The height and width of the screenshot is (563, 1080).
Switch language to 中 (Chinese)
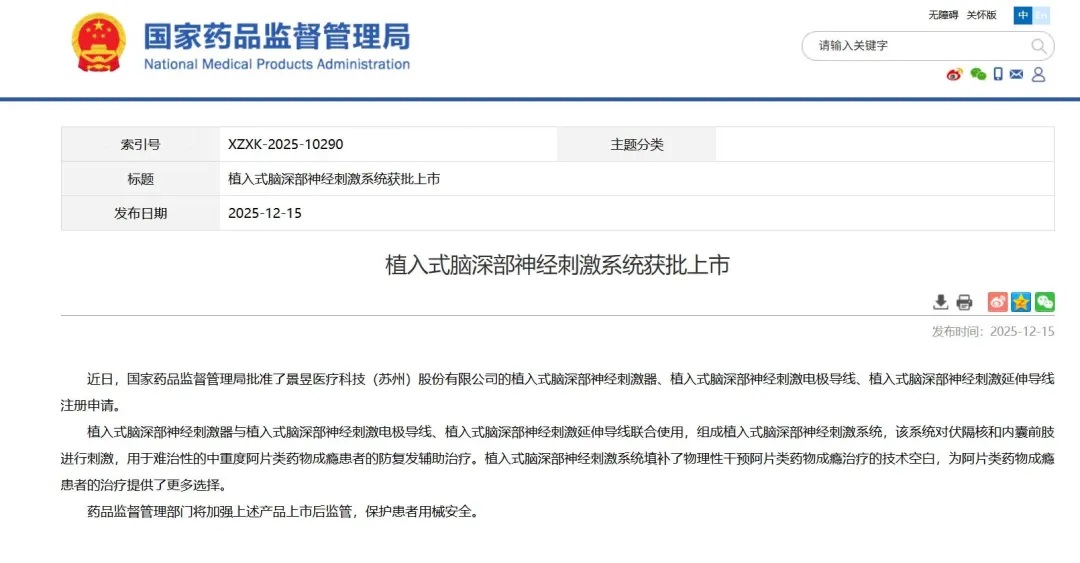click(1022, 15)
